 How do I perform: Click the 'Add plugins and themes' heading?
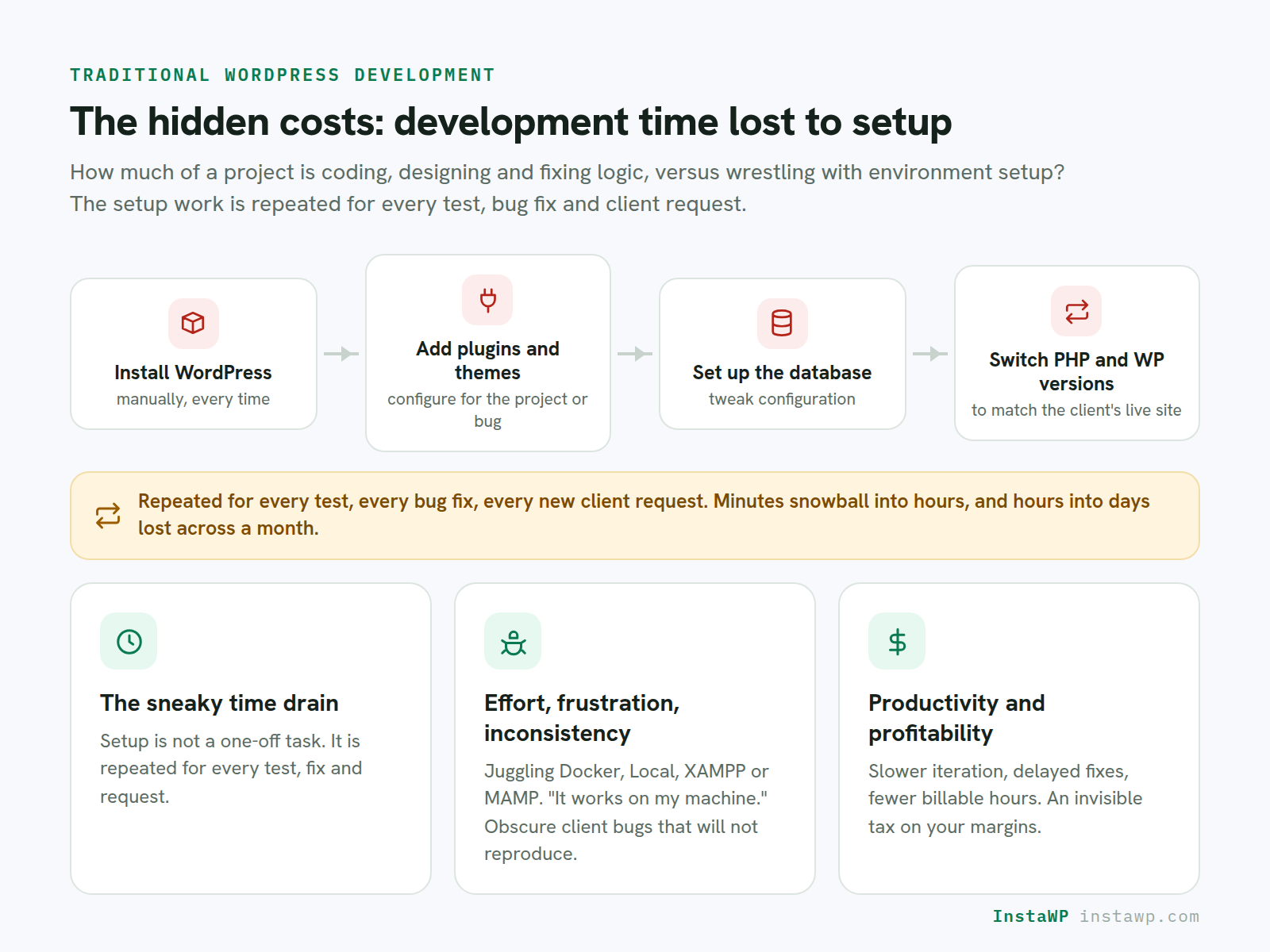[x=487, y=361]
